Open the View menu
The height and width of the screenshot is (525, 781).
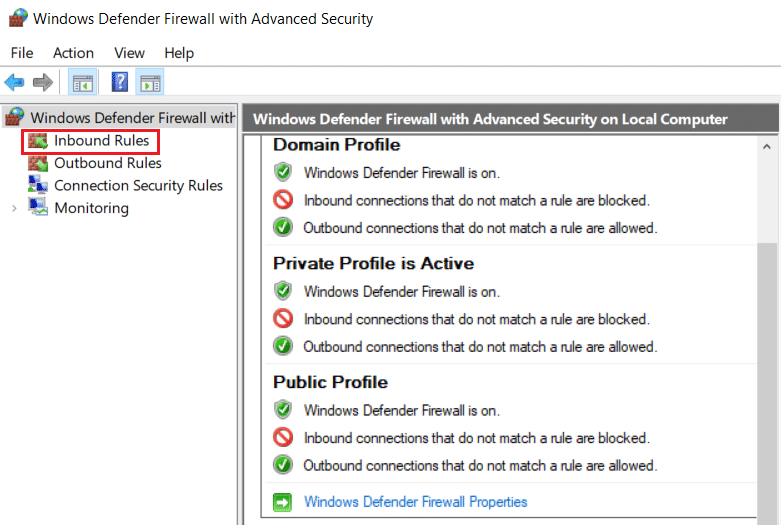[129, 53]
